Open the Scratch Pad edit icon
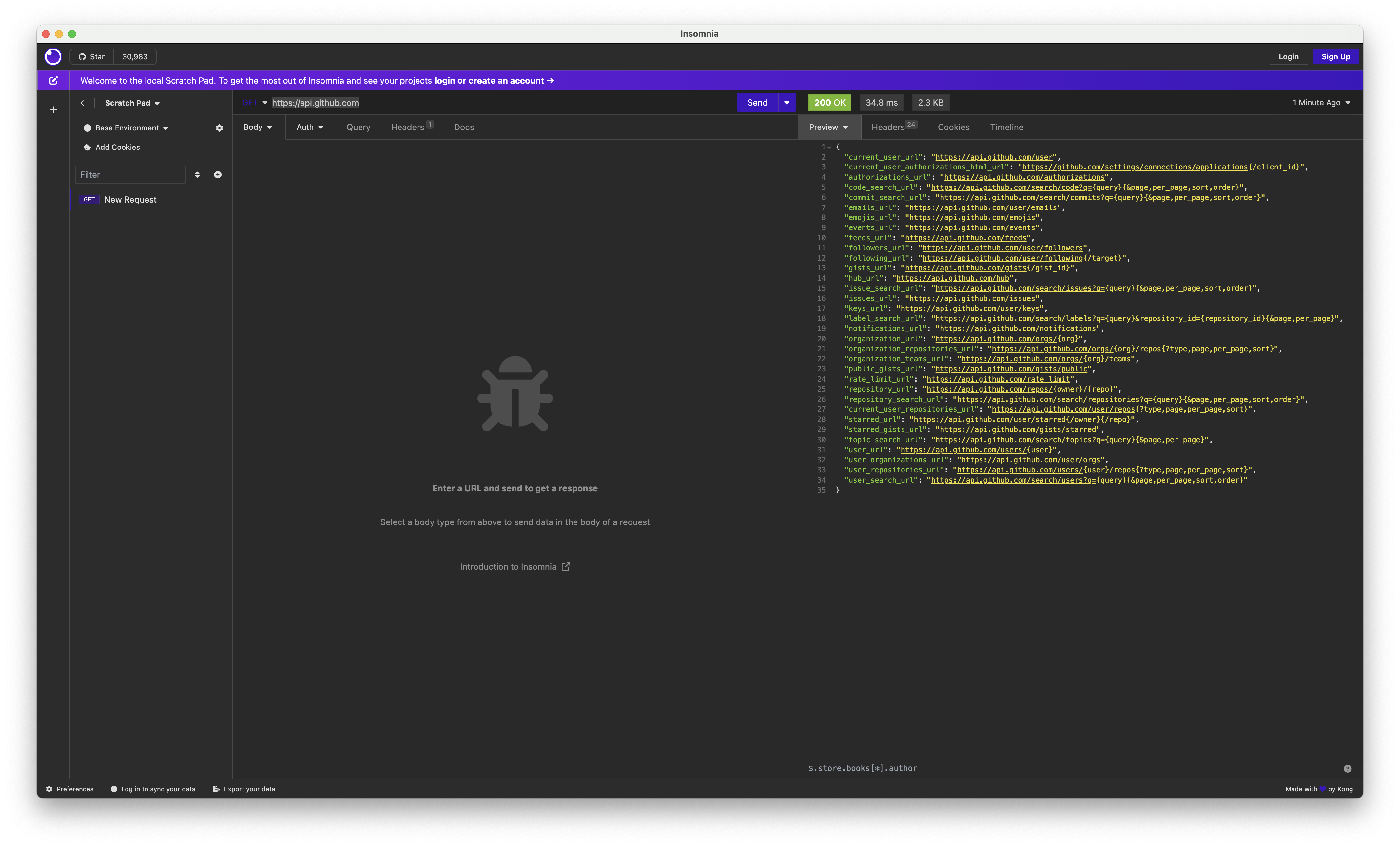The width and height of the screenshot is (1400, 847). (x=53, y=81)
